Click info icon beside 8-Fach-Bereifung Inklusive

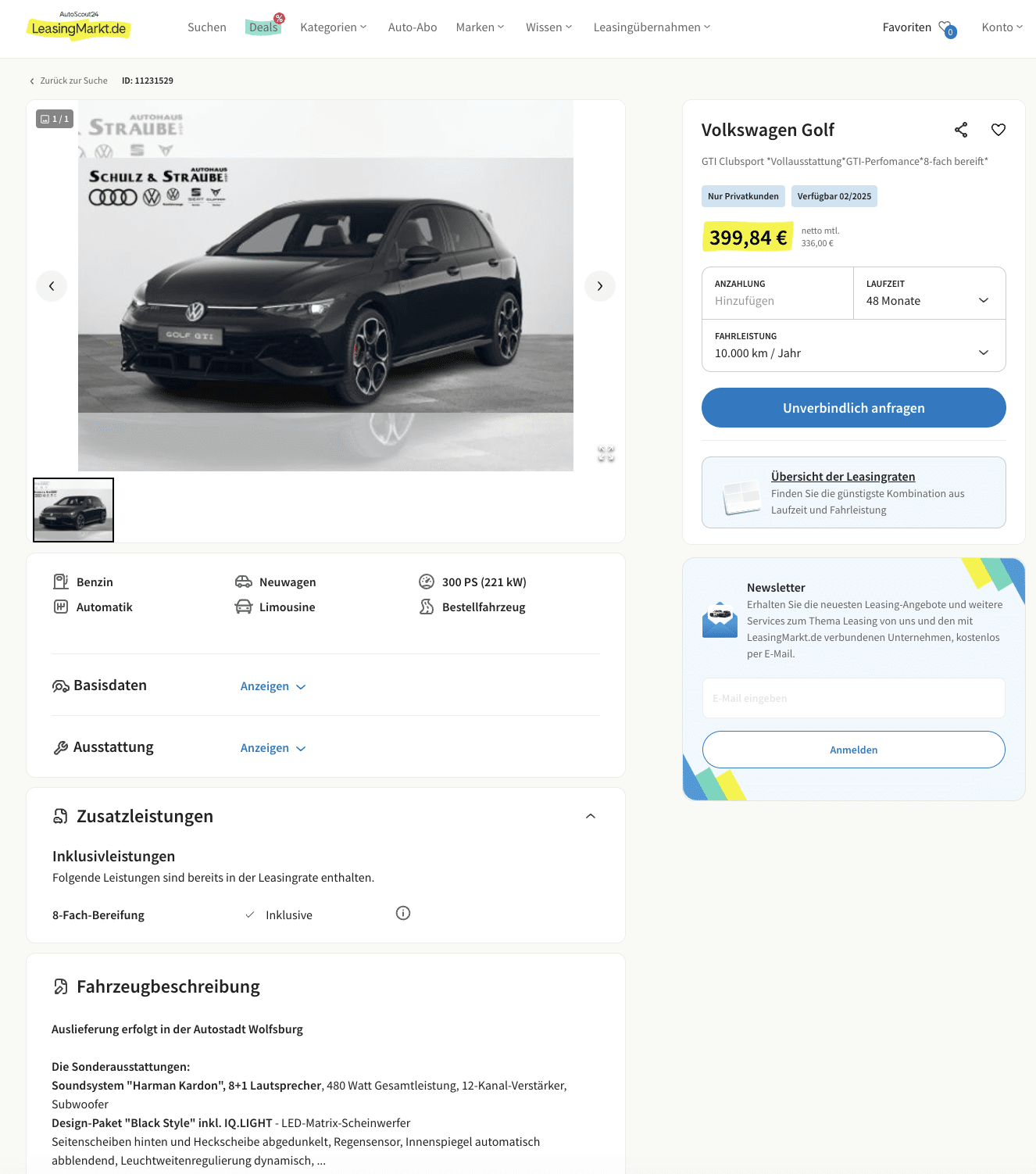403,913
